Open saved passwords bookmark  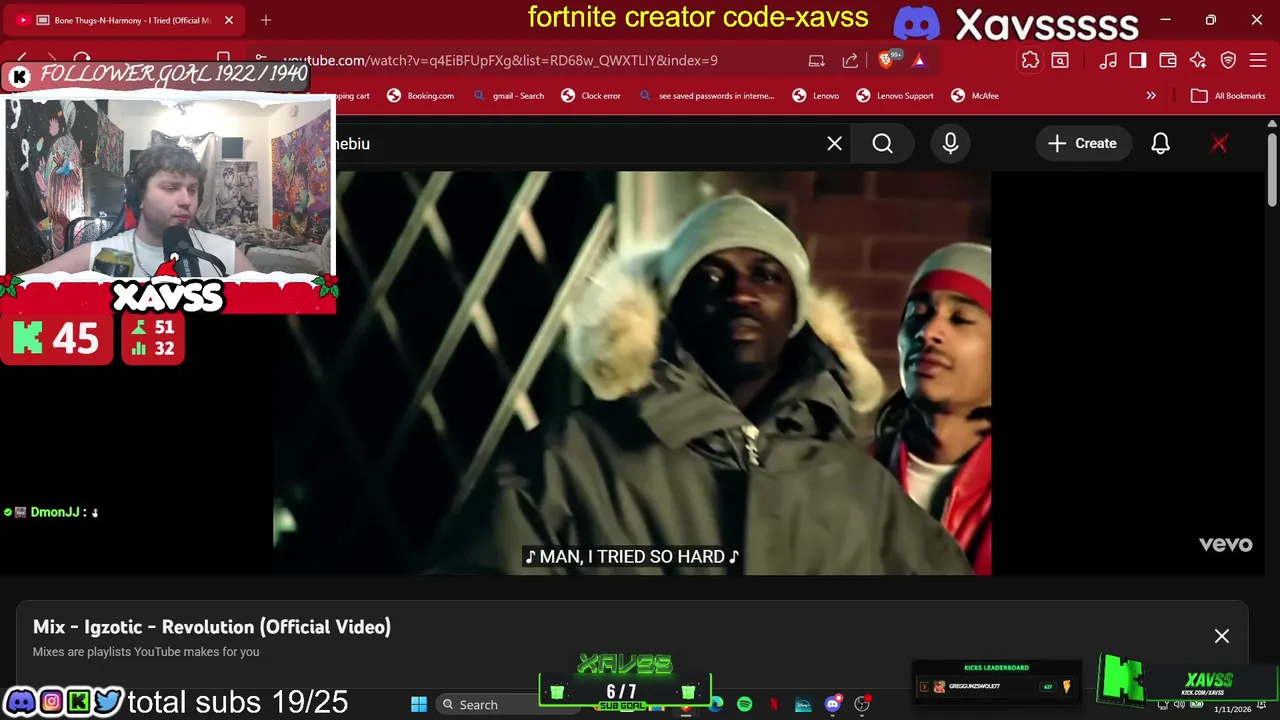[x=706, y=96]
